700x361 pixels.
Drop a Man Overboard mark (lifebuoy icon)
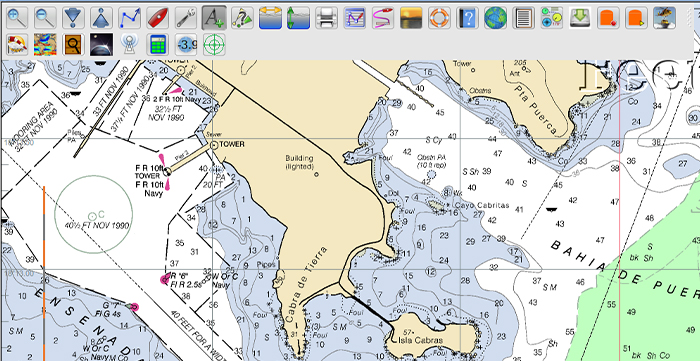pyautogui.click(x=439, y=18)
